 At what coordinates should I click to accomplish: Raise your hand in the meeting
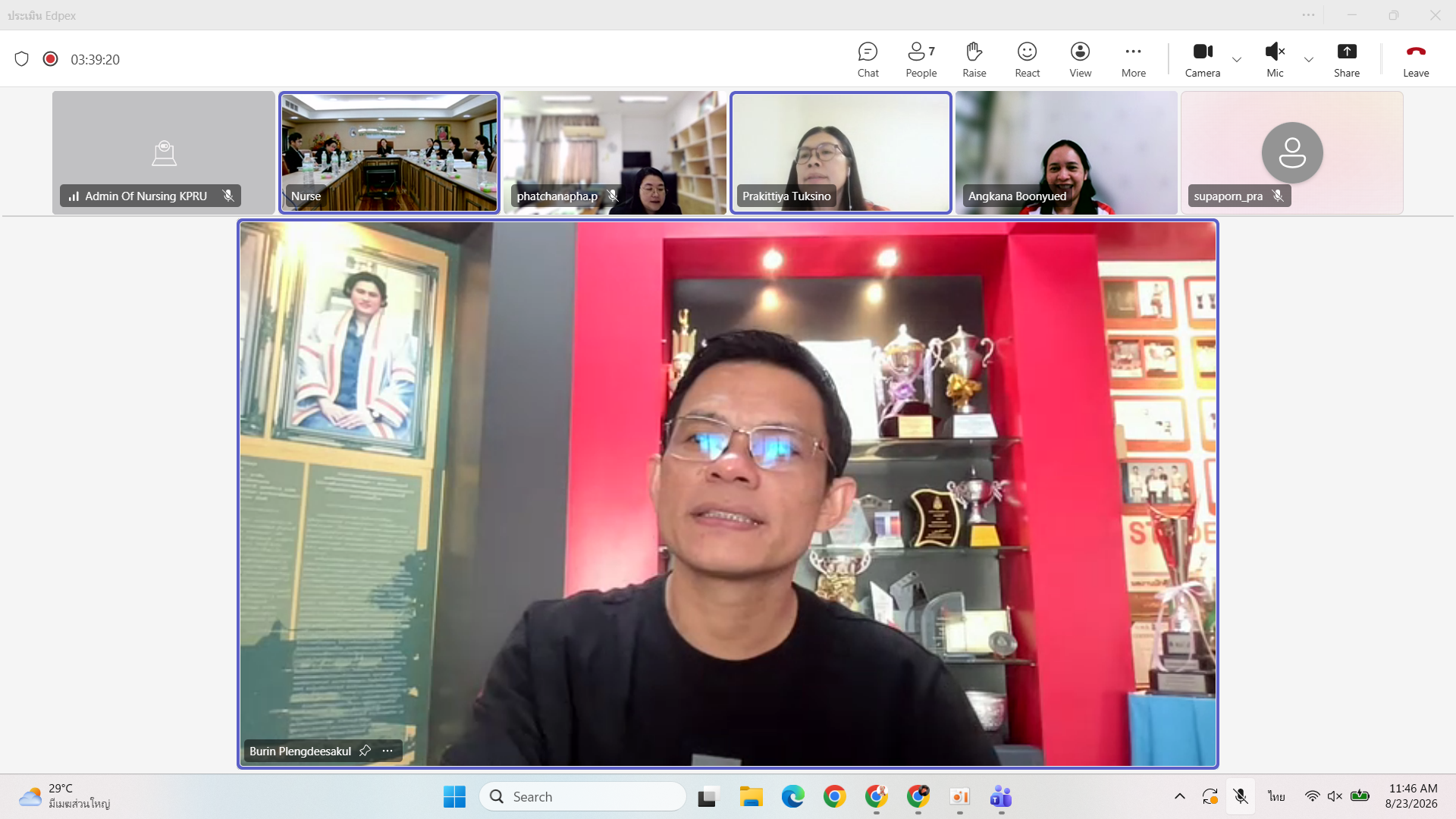click(x=974, y=59)
